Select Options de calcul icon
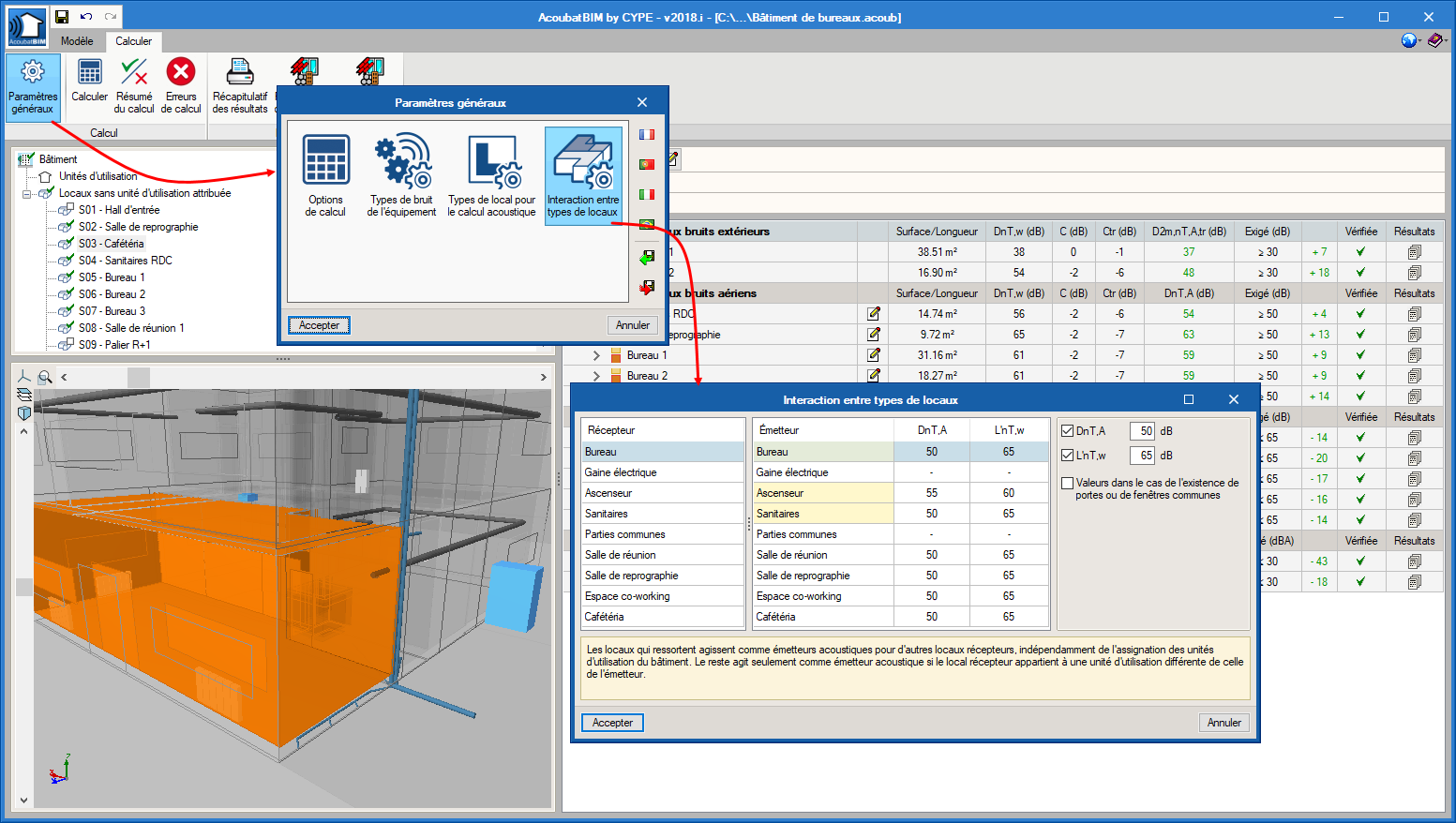This screenshot has width=1456, height=823. point(325,175)
